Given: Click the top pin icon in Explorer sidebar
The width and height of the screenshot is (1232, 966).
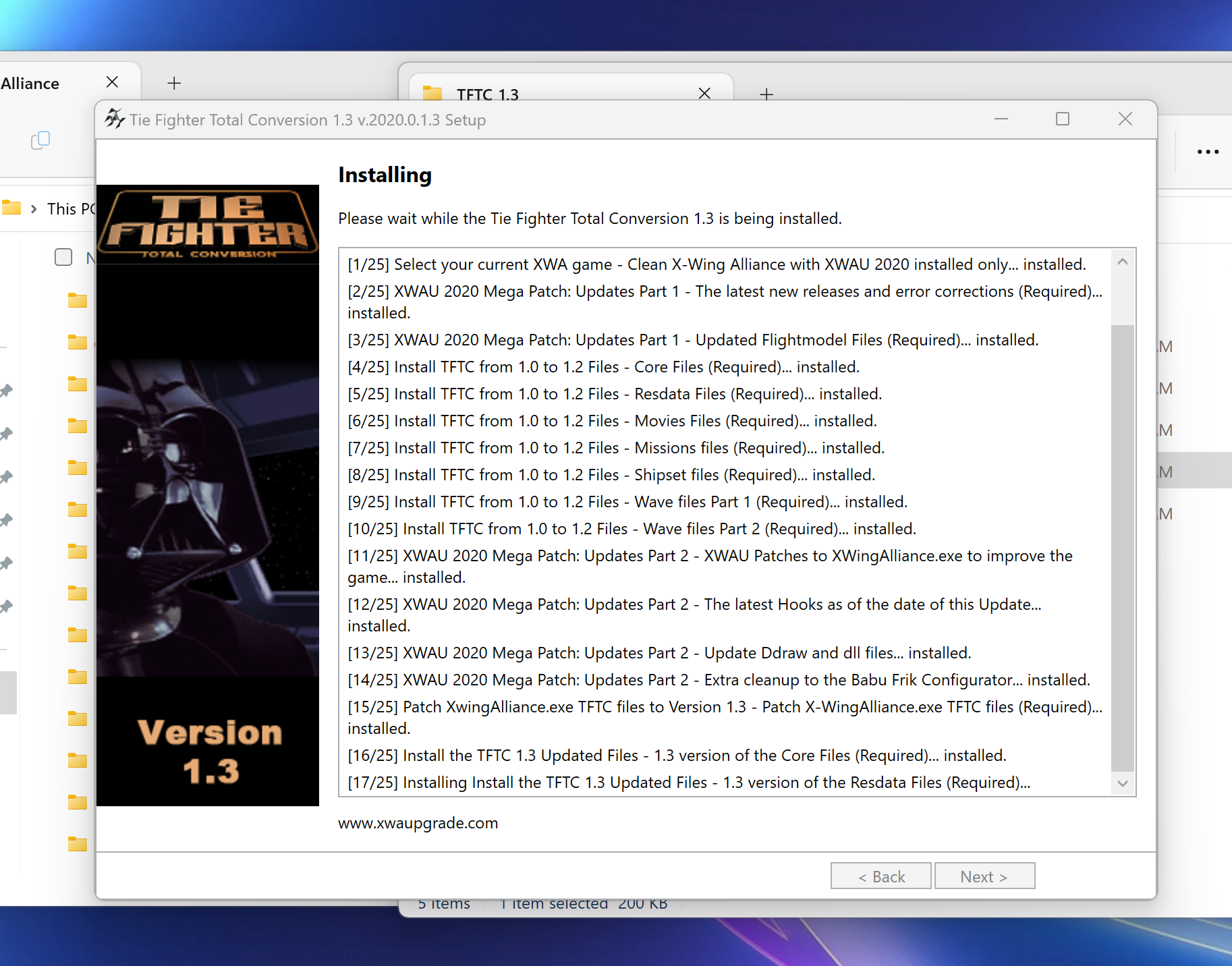Looking at the screenshot, I should (6, 391).
